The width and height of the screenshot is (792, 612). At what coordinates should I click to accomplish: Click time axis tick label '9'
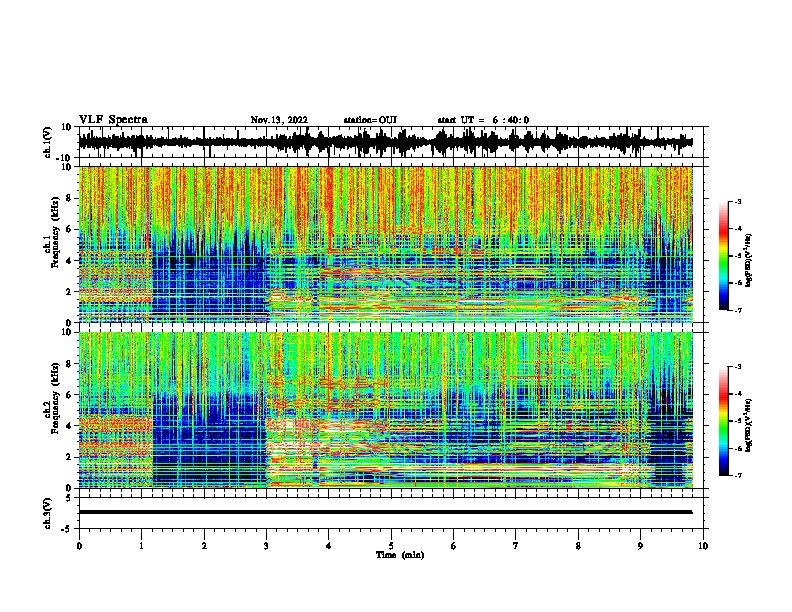[x=640, y=546]
